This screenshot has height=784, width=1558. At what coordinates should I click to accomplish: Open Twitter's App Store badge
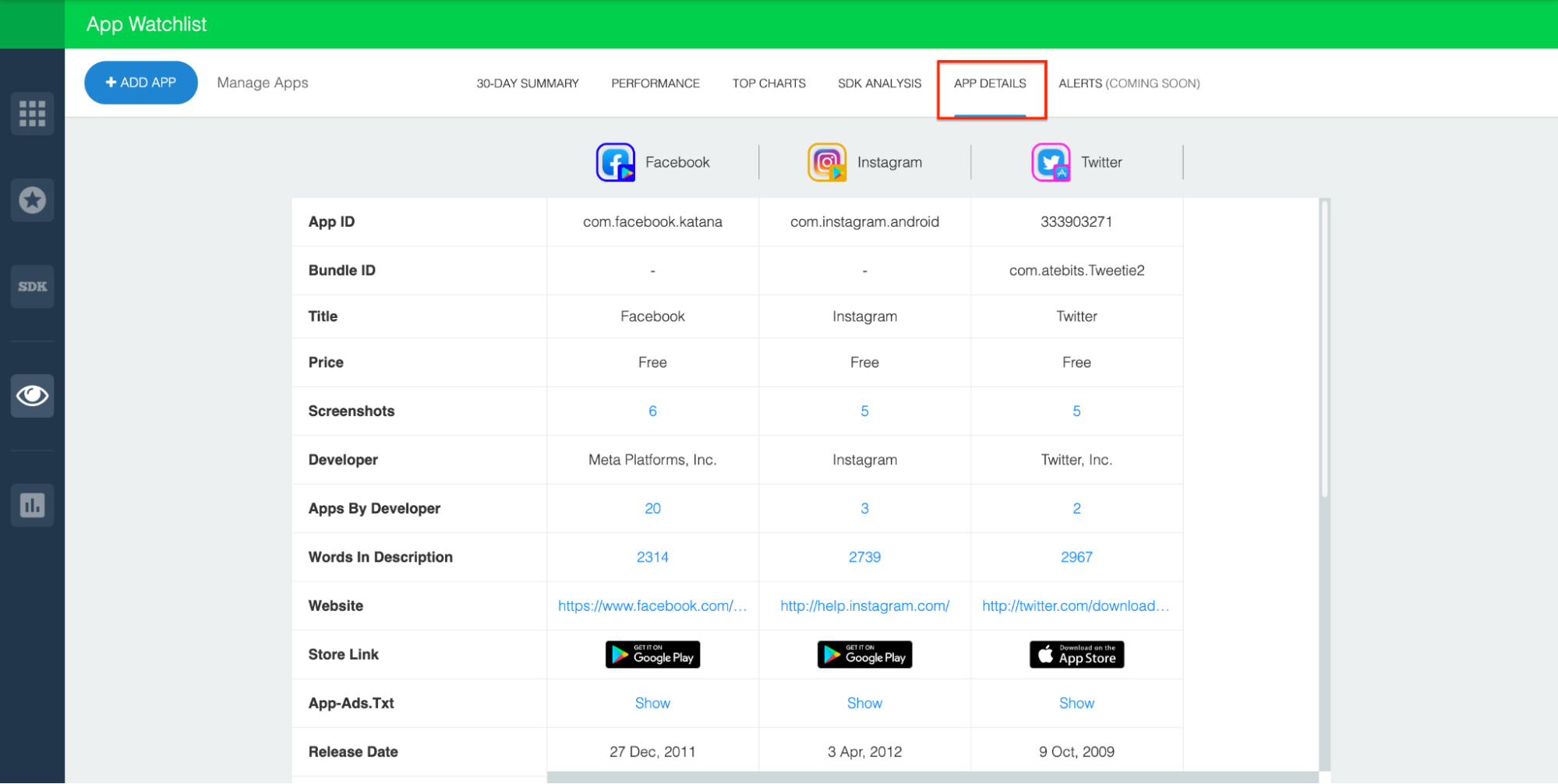(1076, 655)
